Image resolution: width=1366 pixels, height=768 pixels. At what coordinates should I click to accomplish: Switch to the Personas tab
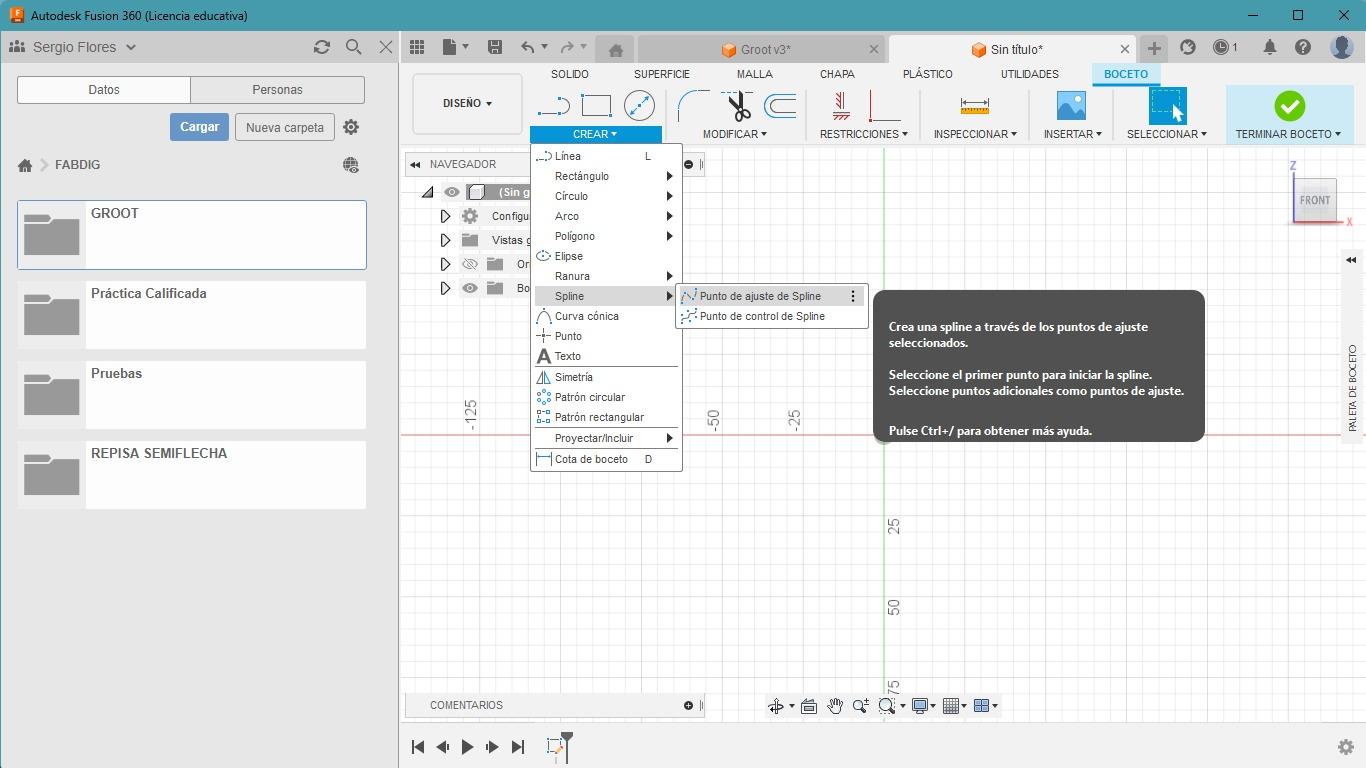pyautogui.click(x=277, y=89)
